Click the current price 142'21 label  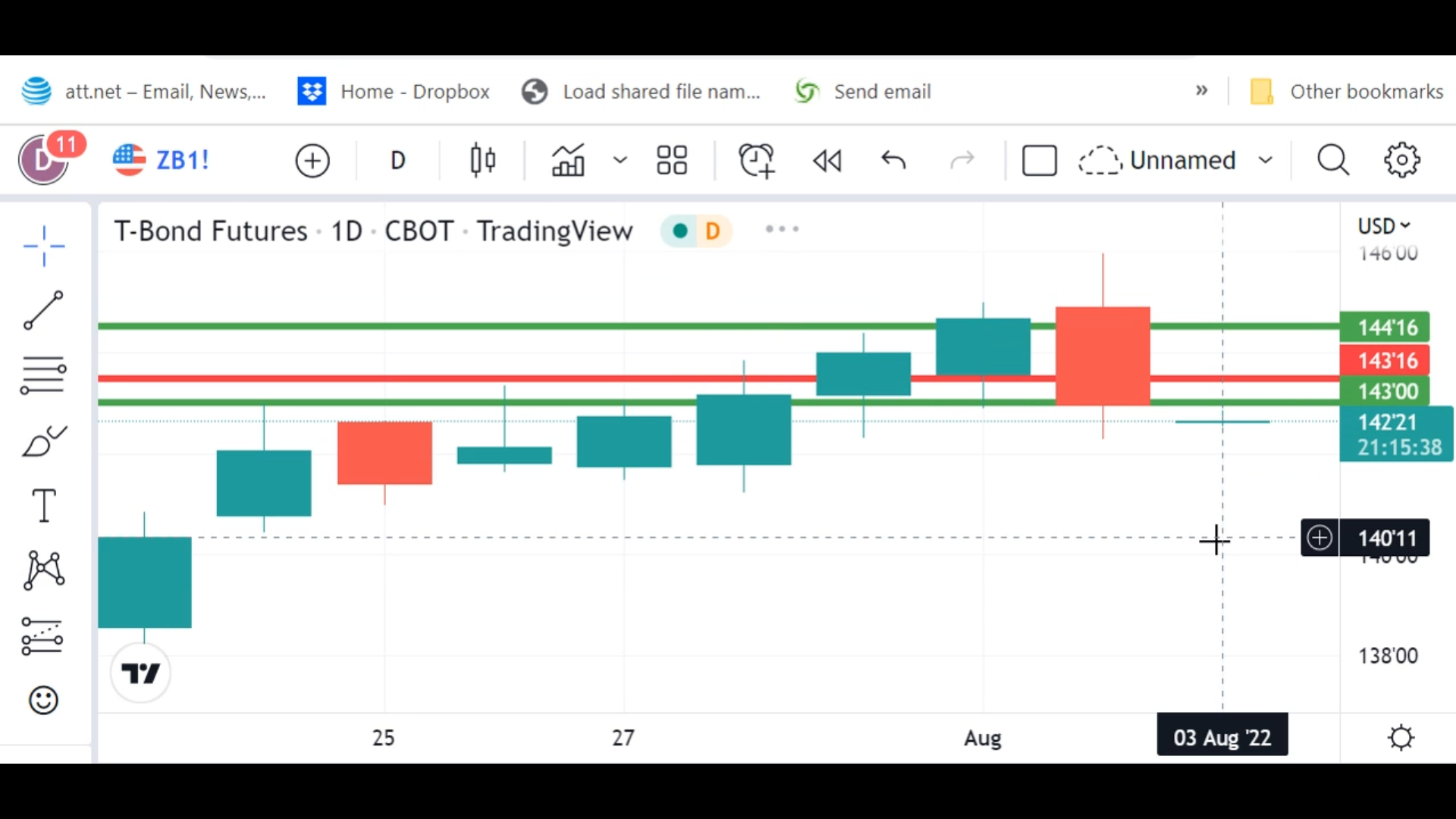tap(1396, 435)
